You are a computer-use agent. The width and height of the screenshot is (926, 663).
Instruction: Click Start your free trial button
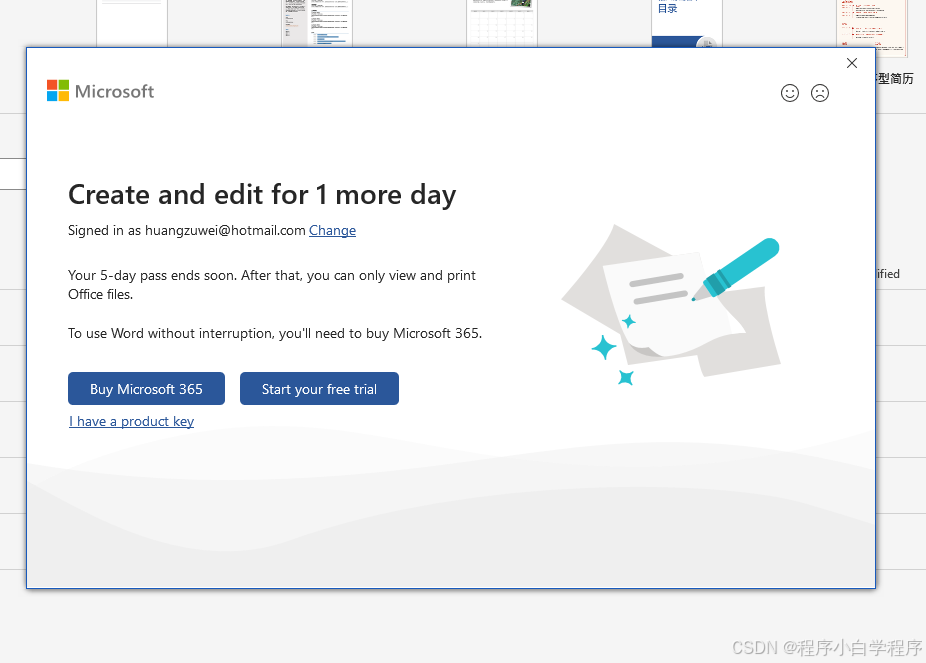pyautogui.click(x=319, y=388)
